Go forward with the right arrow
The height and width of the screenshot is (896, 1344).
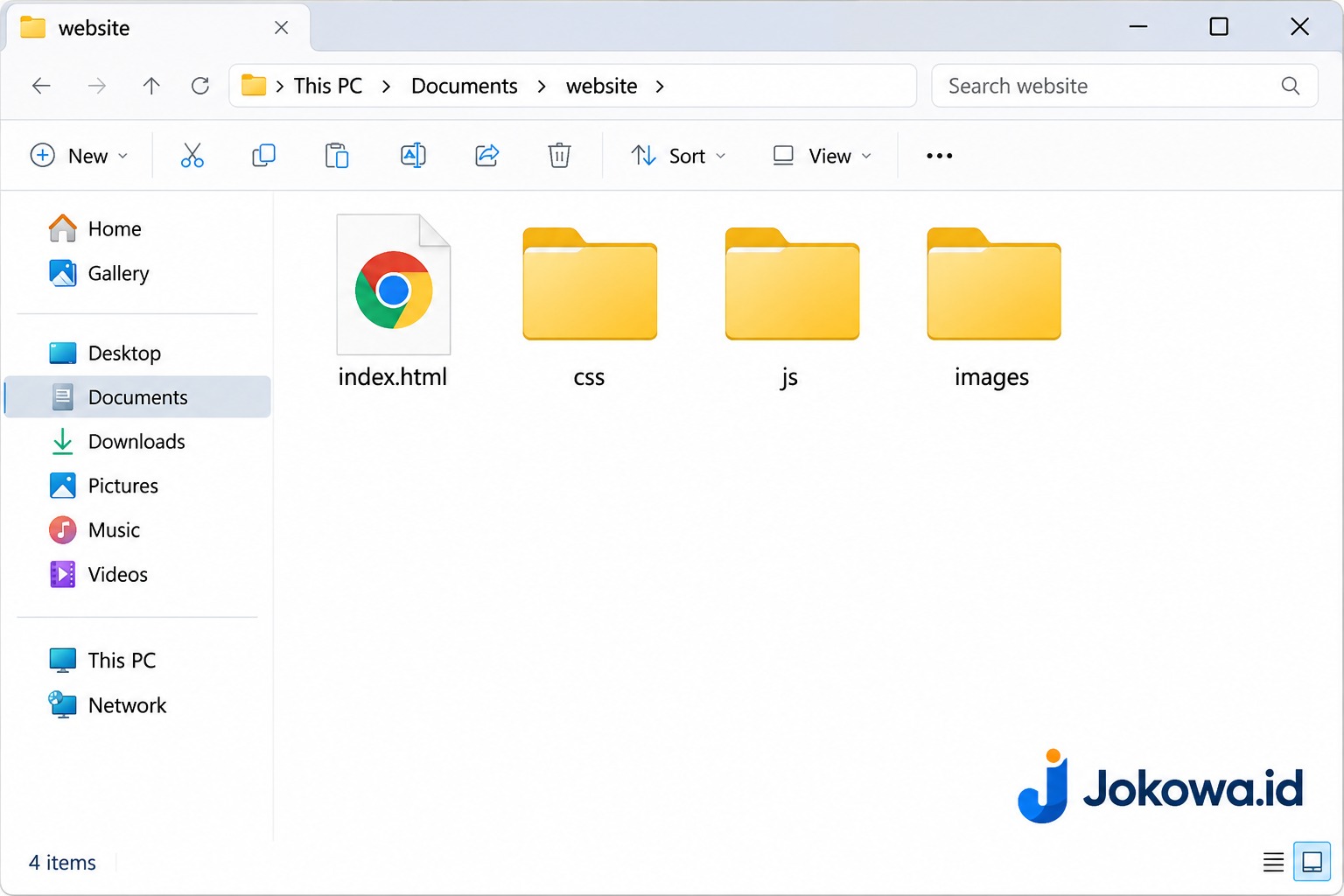point(97,86)
